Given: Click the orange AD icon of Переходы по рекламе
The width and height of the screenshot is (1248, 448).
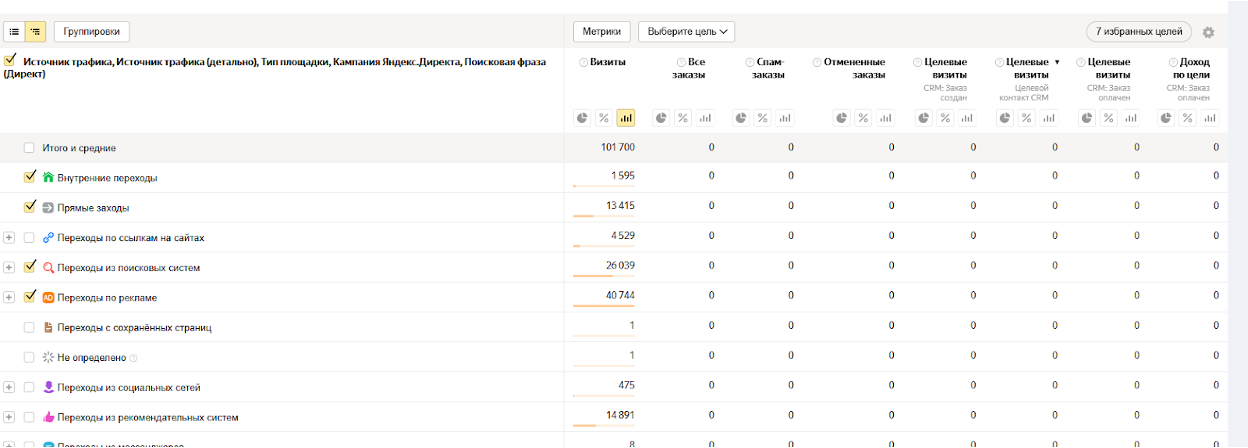Looking at the screenshot, I should coord(48,298).
